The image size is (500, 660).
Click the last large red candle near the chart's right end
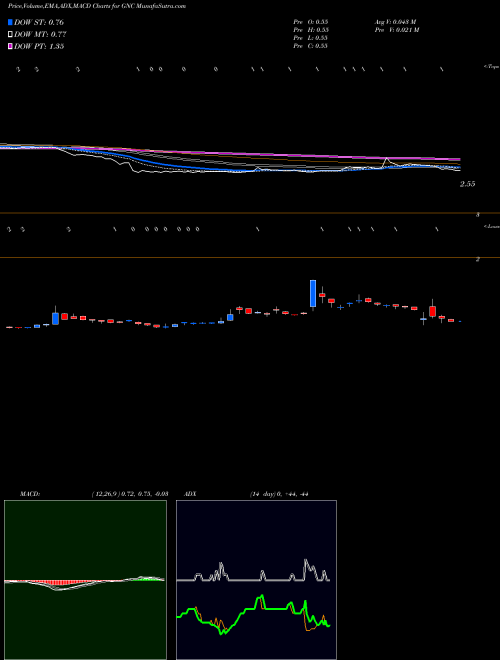[432, 311]
